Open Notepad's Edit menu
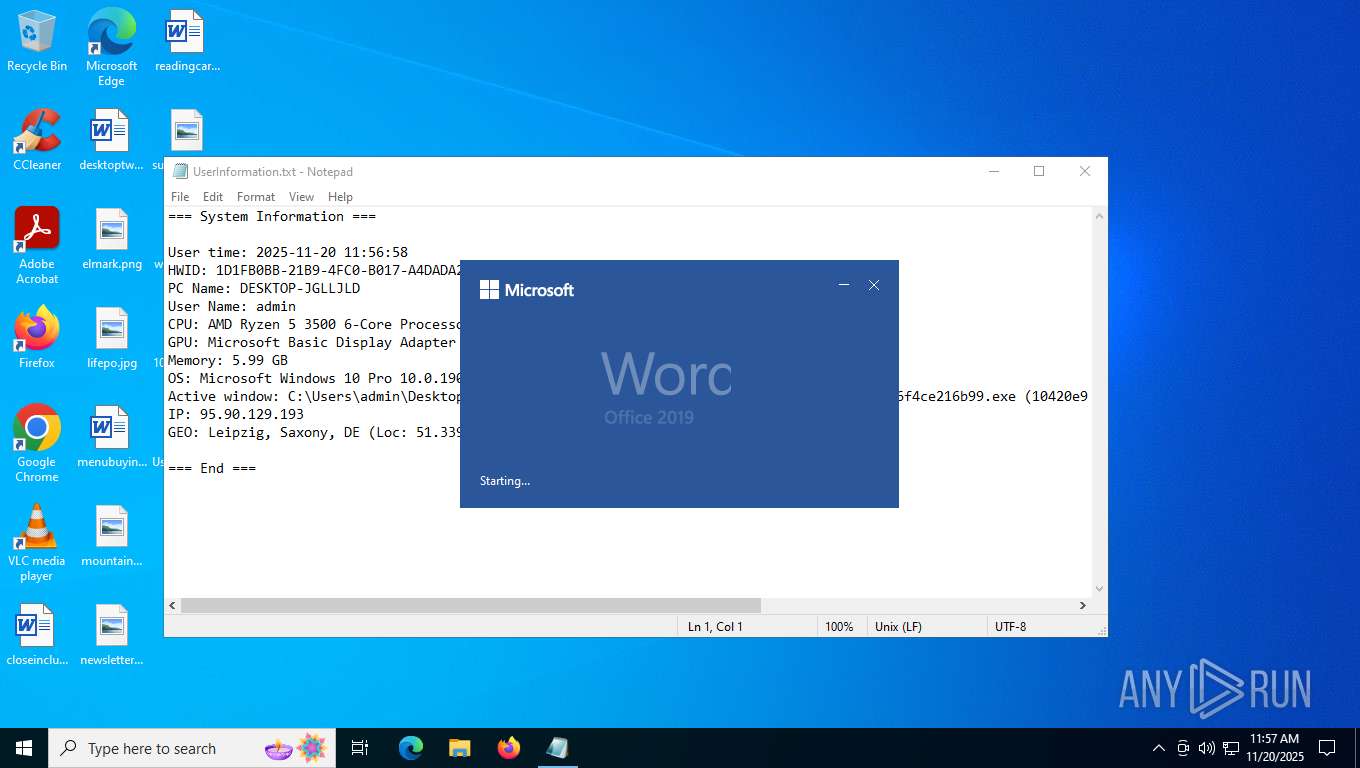1360x768 pixels. click(213, 197)
